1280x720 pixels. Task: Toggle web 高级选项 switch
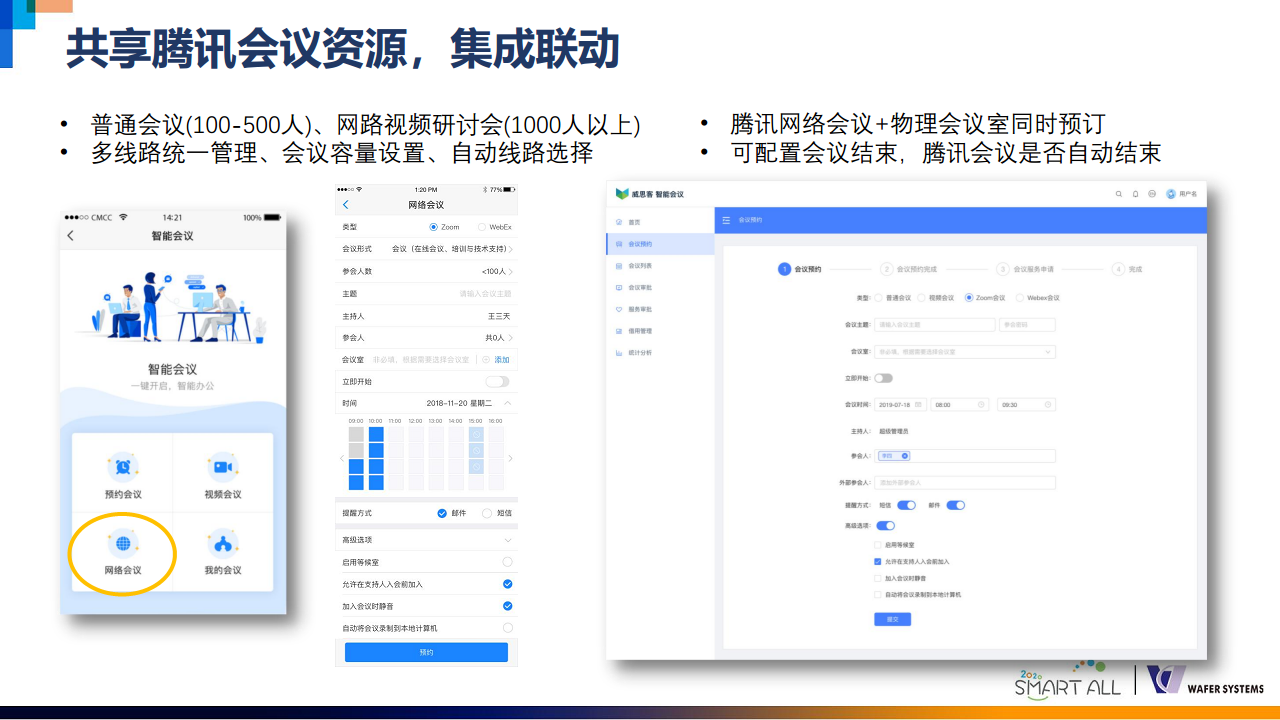tap(886, 525)
